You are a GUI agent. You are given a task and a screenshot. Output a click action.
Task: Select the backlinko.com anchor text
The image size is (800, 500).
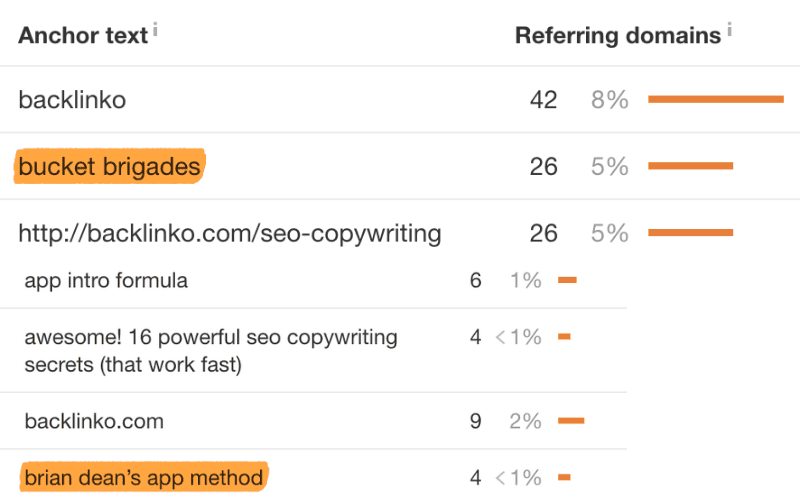pyautogui.click(x=94, y=421)
